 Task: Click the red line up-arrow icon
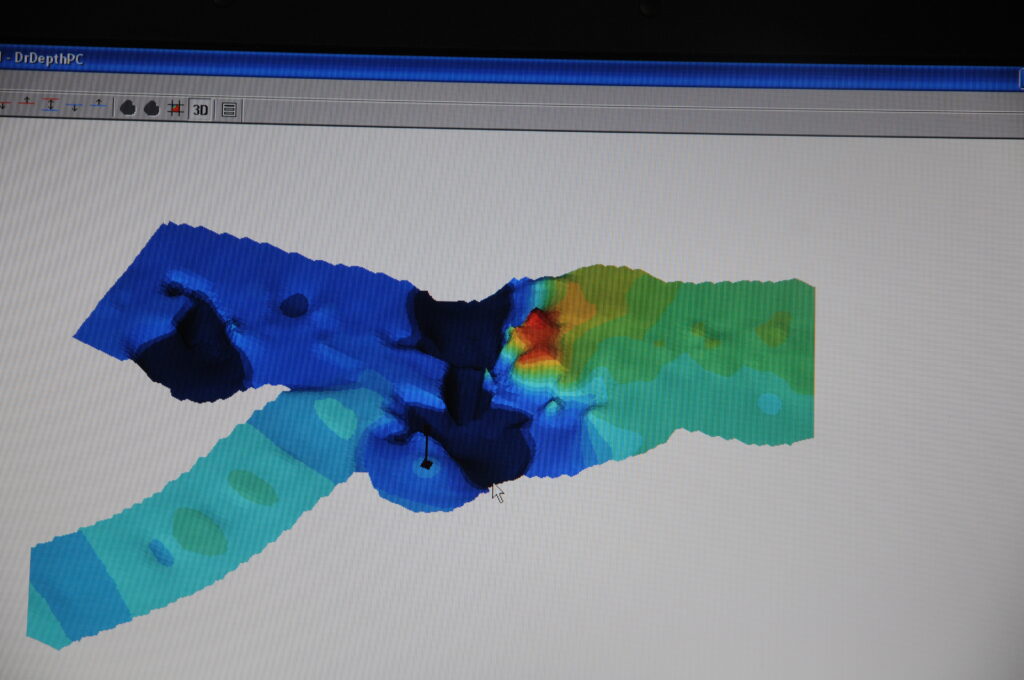click(27, 103)
